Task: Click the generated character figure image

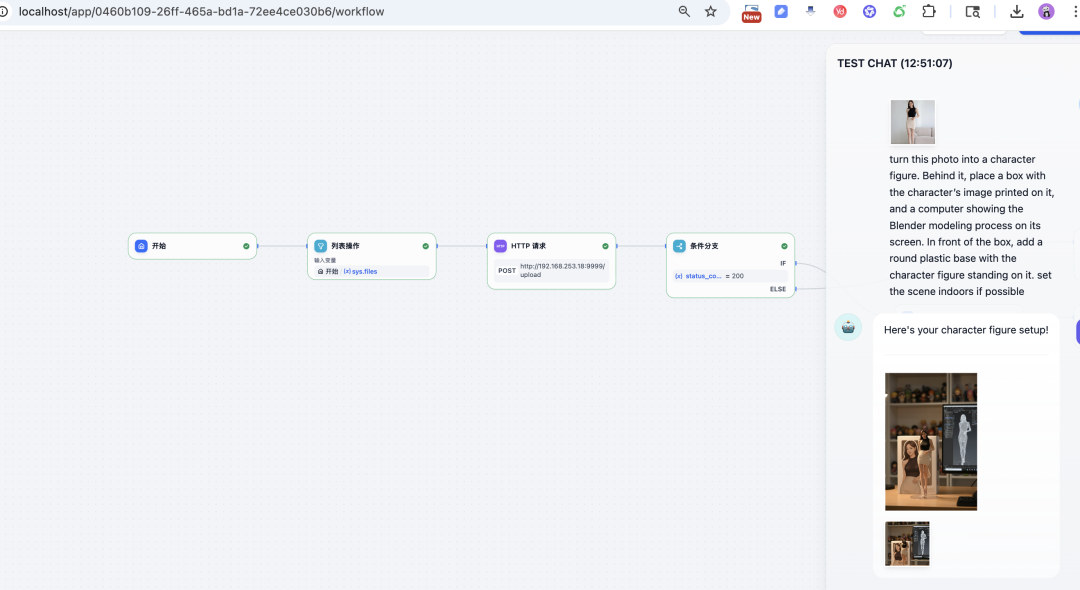Action: (930, 441)
